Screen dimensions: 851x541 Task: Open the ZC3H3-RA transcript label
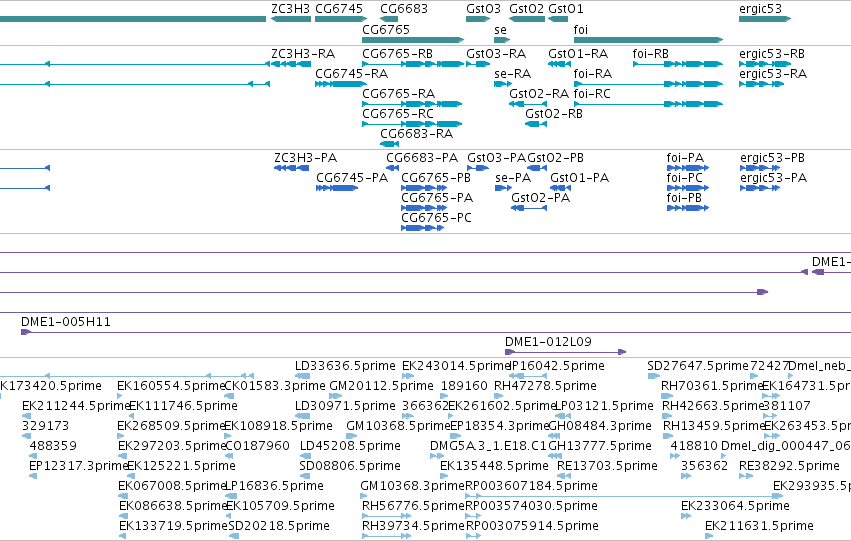[303, 54]
